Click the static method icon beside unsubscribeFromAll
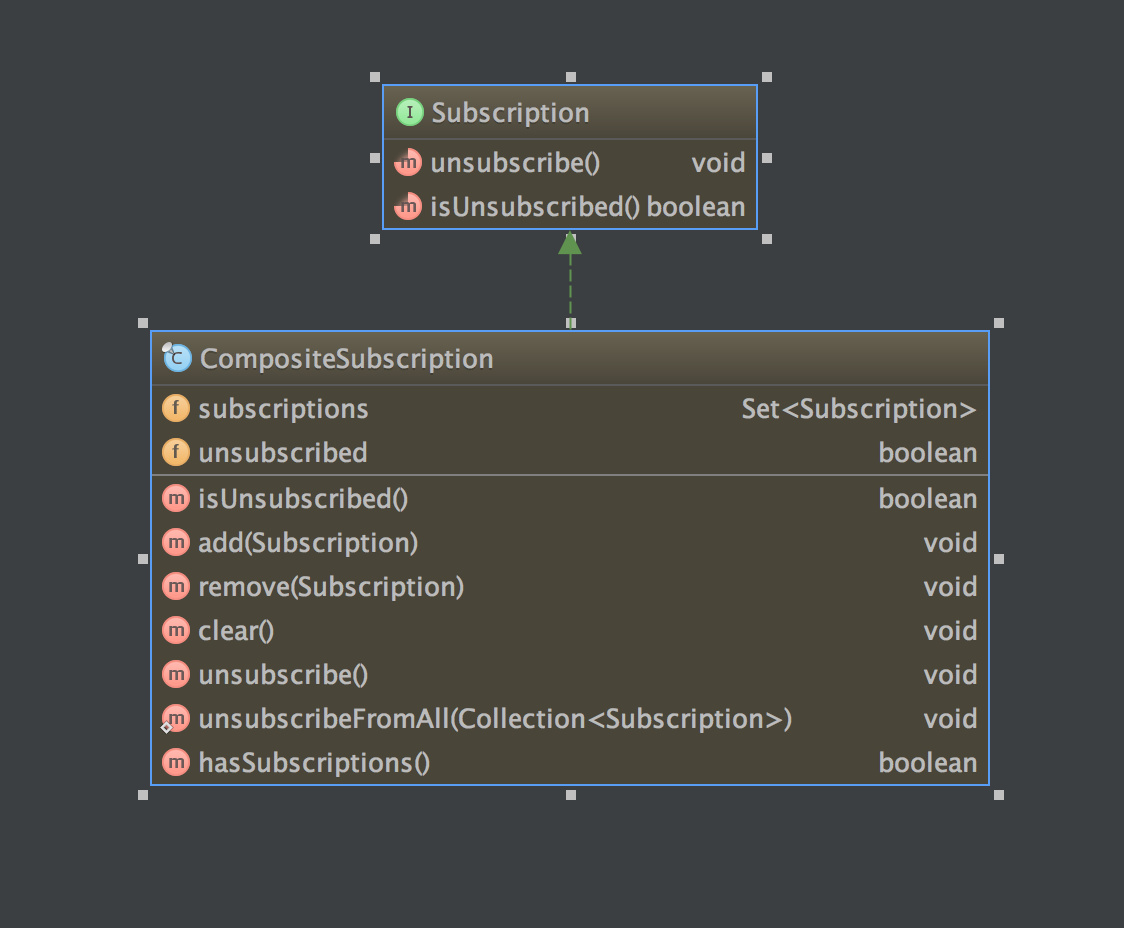This screenshot has height=928, width=1124. coord(175,719)
